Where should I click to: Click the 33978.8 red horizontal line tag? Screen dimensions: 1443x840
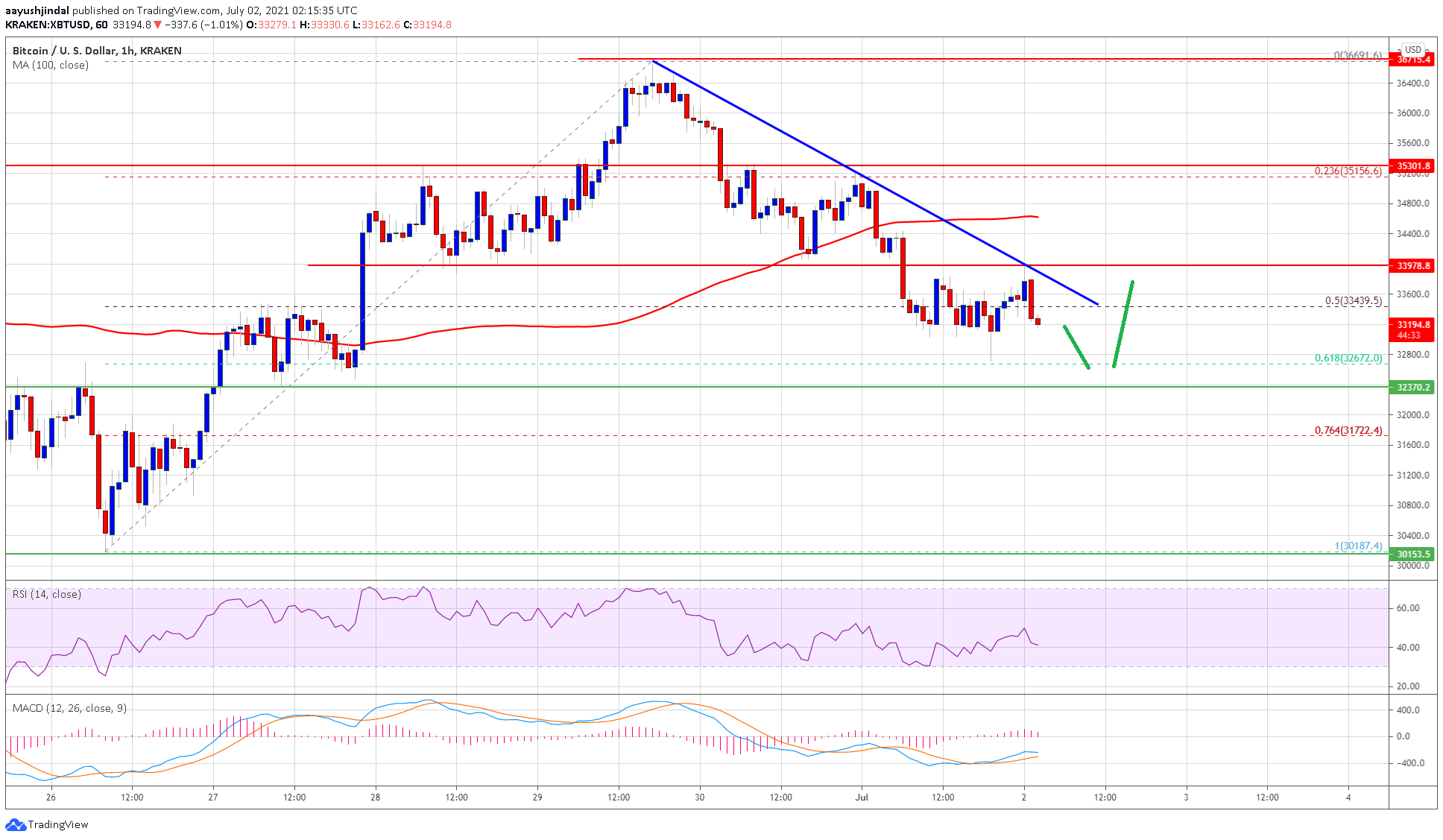(x=1412, y=265)
